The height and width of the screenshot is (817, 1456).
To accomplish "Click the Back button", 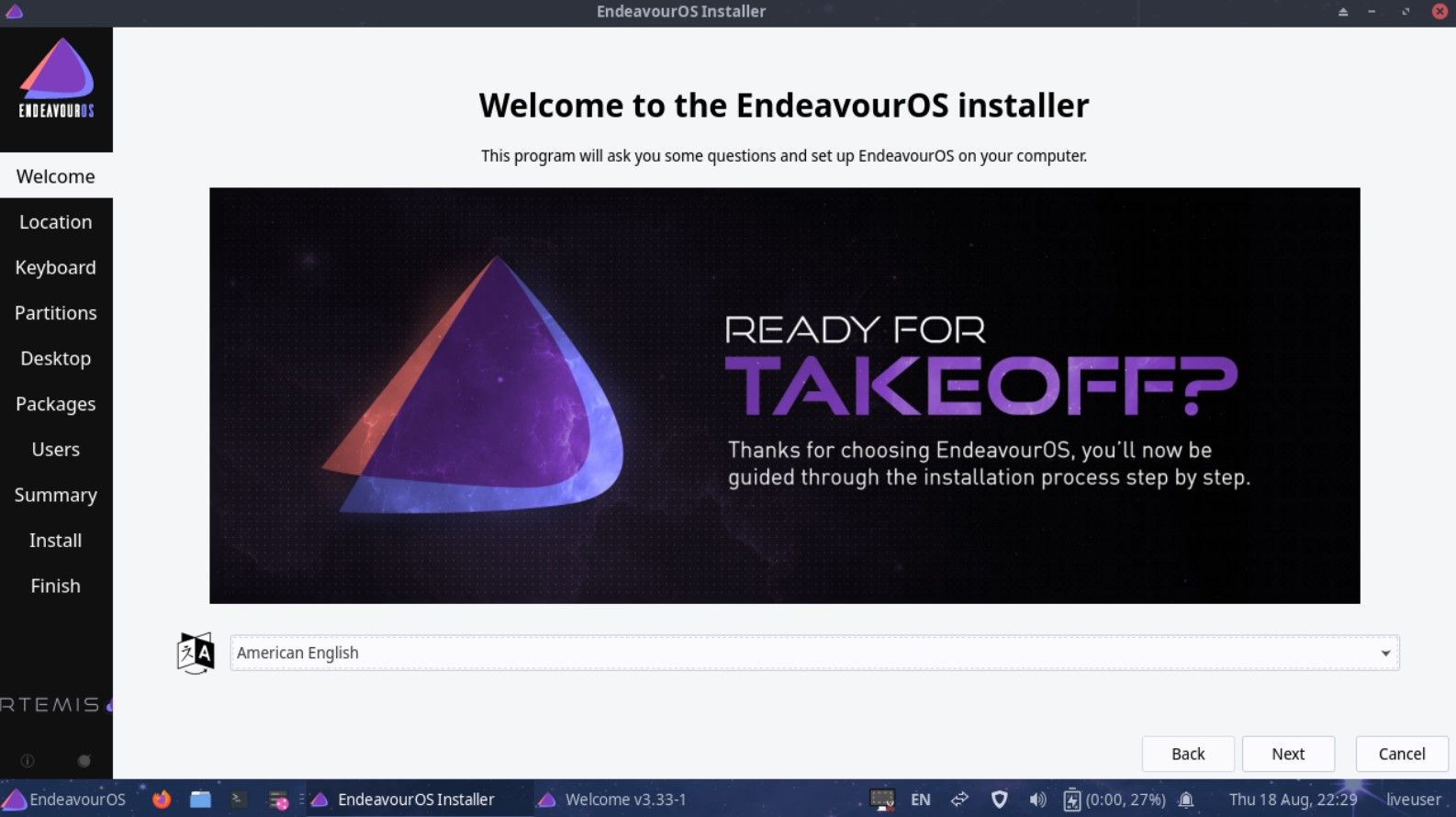I will click(1188, 754).
